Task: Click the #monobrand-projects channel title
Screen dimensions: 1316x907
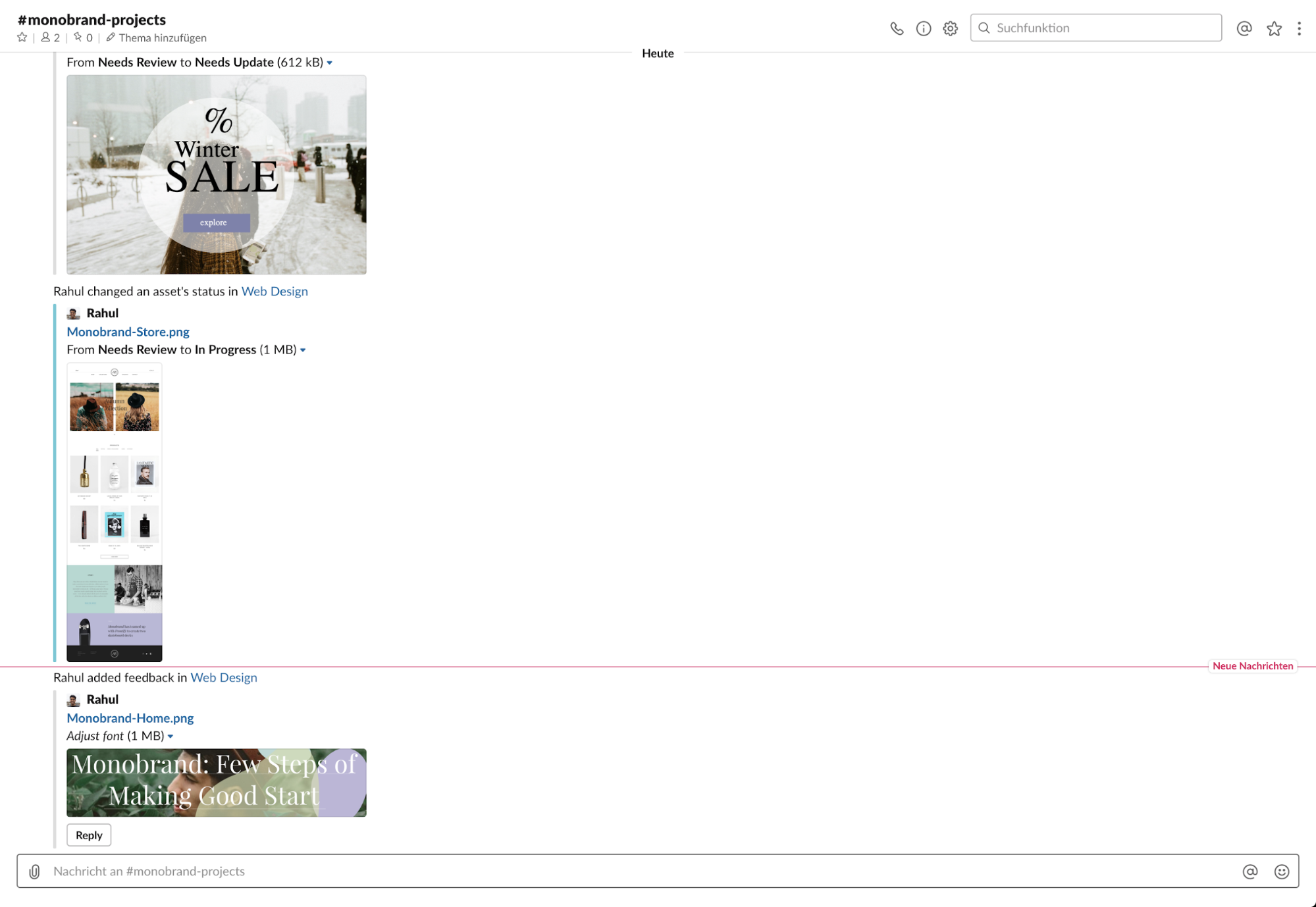Action: (x=92, y=20)
